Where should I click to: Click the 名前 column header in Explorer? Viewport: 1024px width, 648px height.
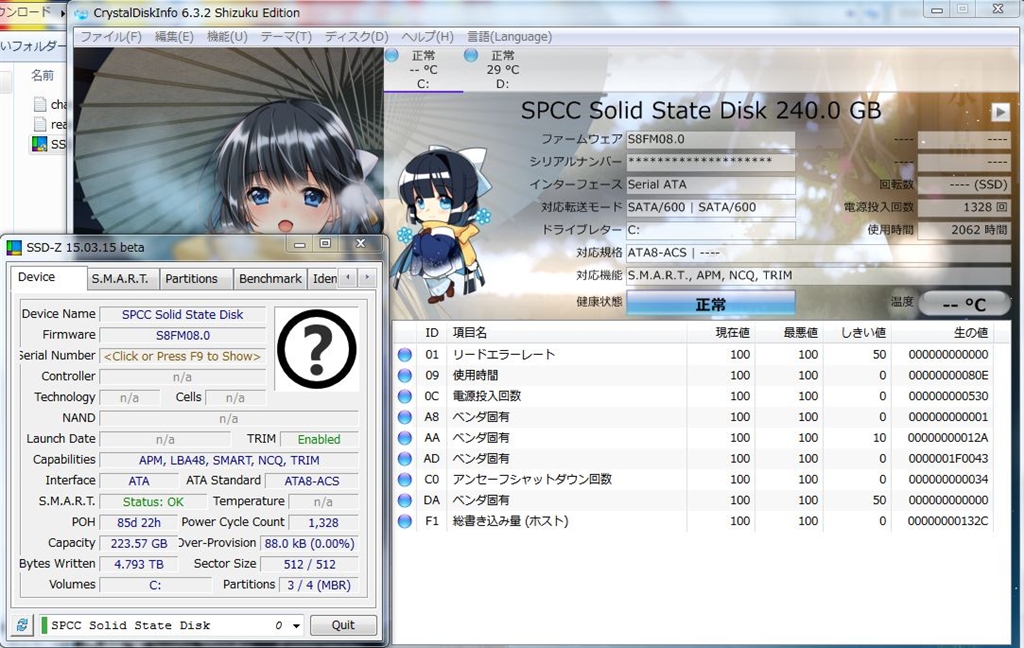point(42,75)
